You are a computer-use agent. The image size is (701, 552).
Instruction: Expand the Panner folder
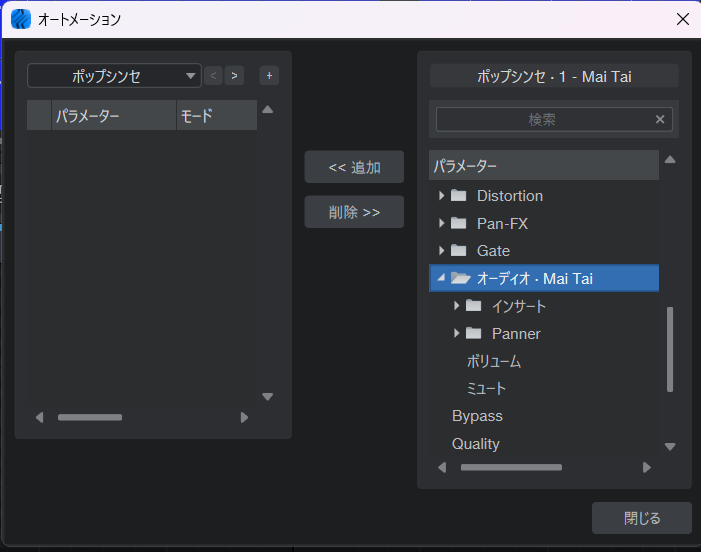click(456, 333)
